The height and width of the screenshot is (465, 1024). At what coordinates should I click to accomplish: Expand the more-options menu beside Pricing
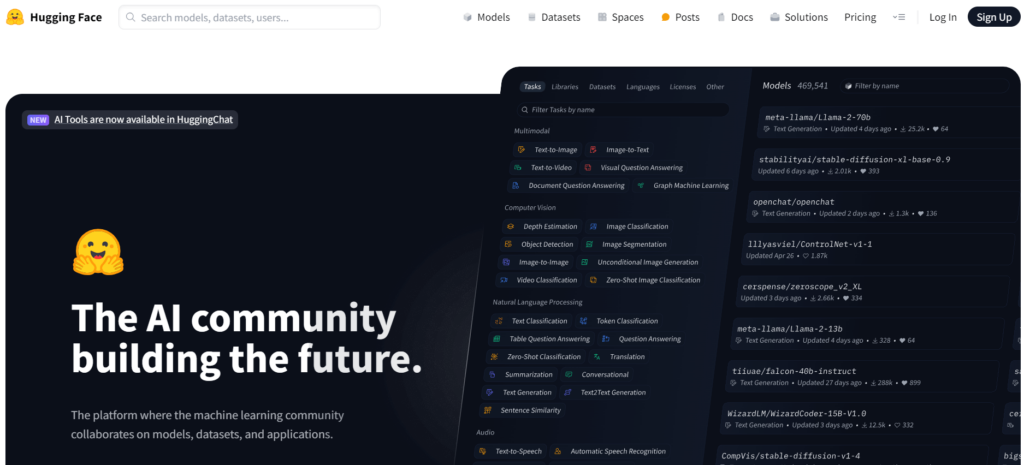[x=899, y=18]
